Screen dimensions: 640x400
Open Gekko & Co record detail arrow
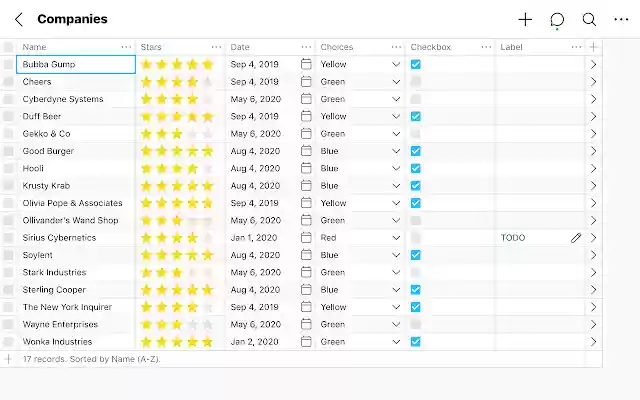[593, 134]
